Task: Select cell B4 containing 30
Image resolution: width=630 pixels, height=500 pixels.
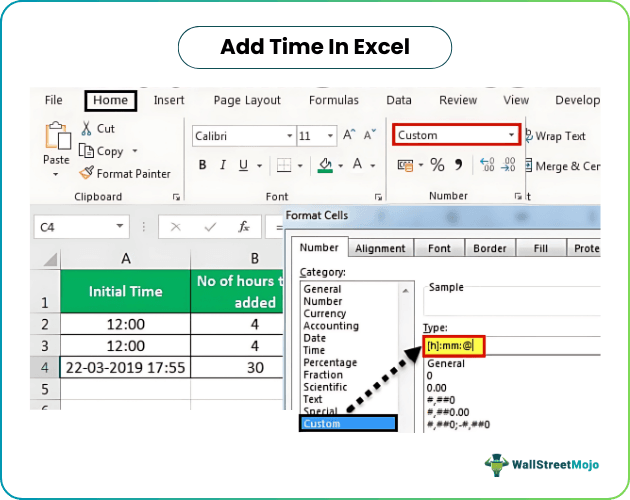Action: (x=237, y=367)
